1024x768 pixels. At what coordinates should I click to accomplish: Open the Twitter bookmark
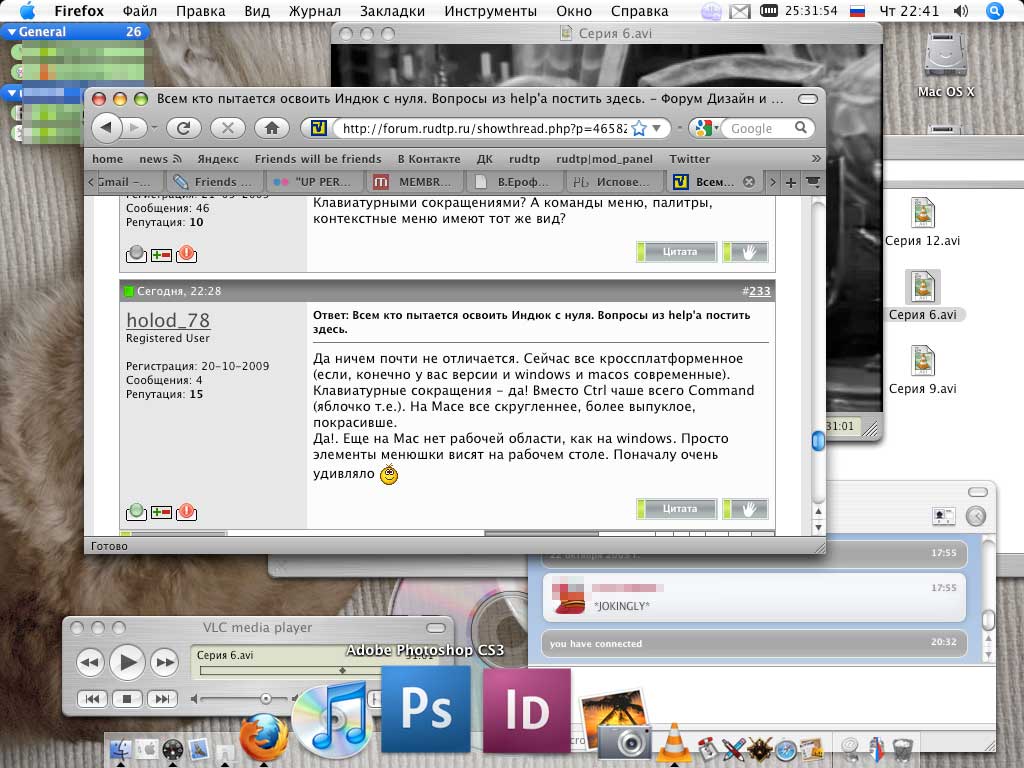[689, 159]
